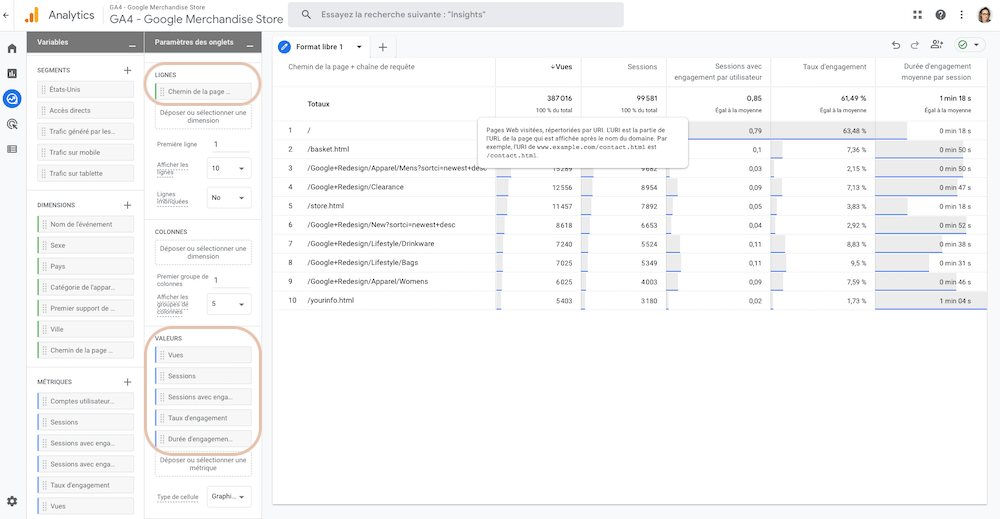Select the Accès directs segment
Viewport: 1000px width, 519px height.
coord(85,110)
